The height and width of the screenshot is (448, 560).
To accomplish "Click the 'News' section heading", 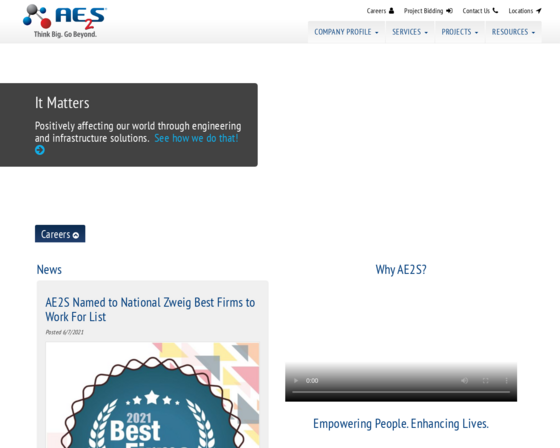I will pyautogui.click(x=49, y=270).
